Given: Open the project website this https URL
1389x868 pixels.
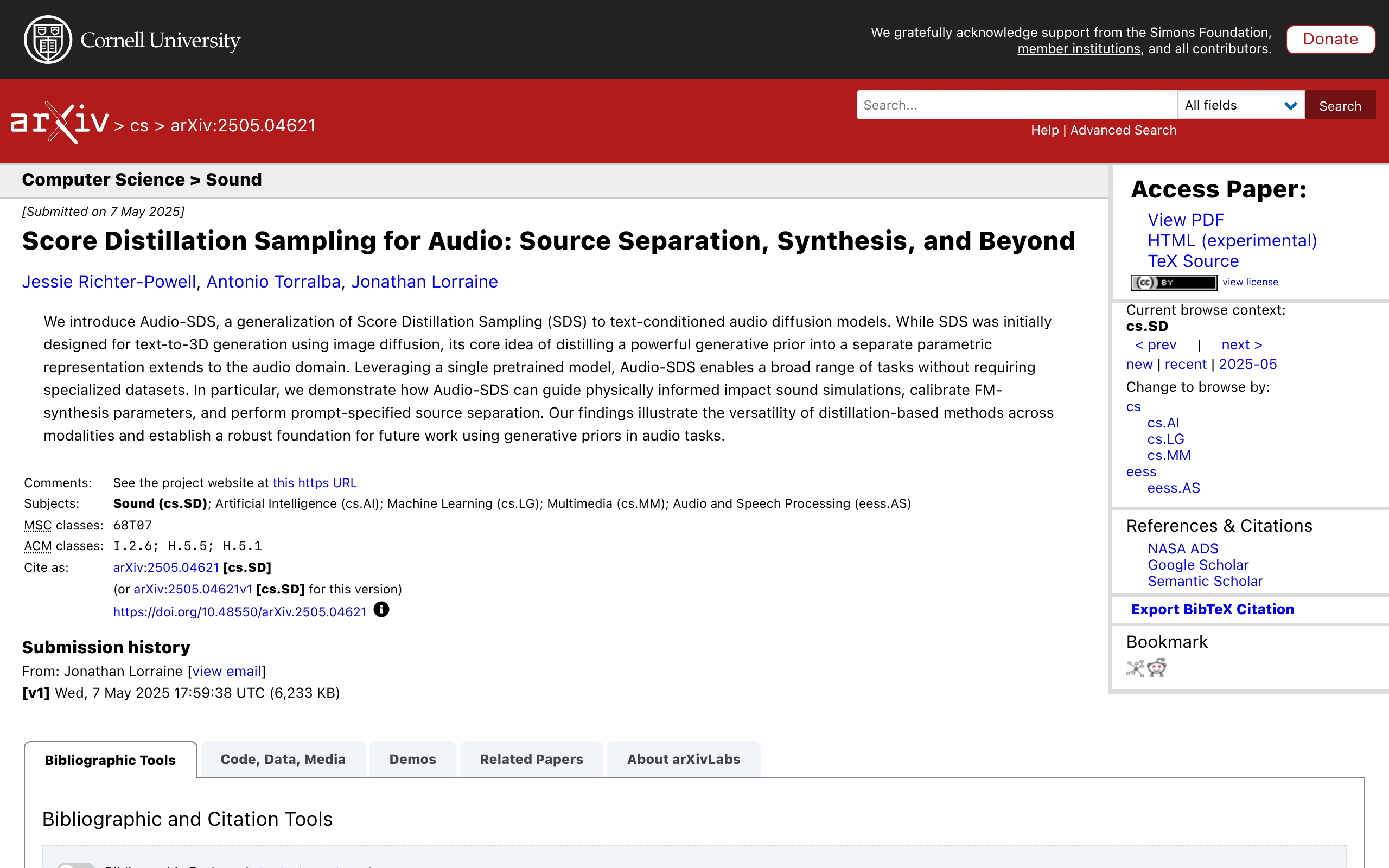Looking at the screenshot, I should coord(315,483).
